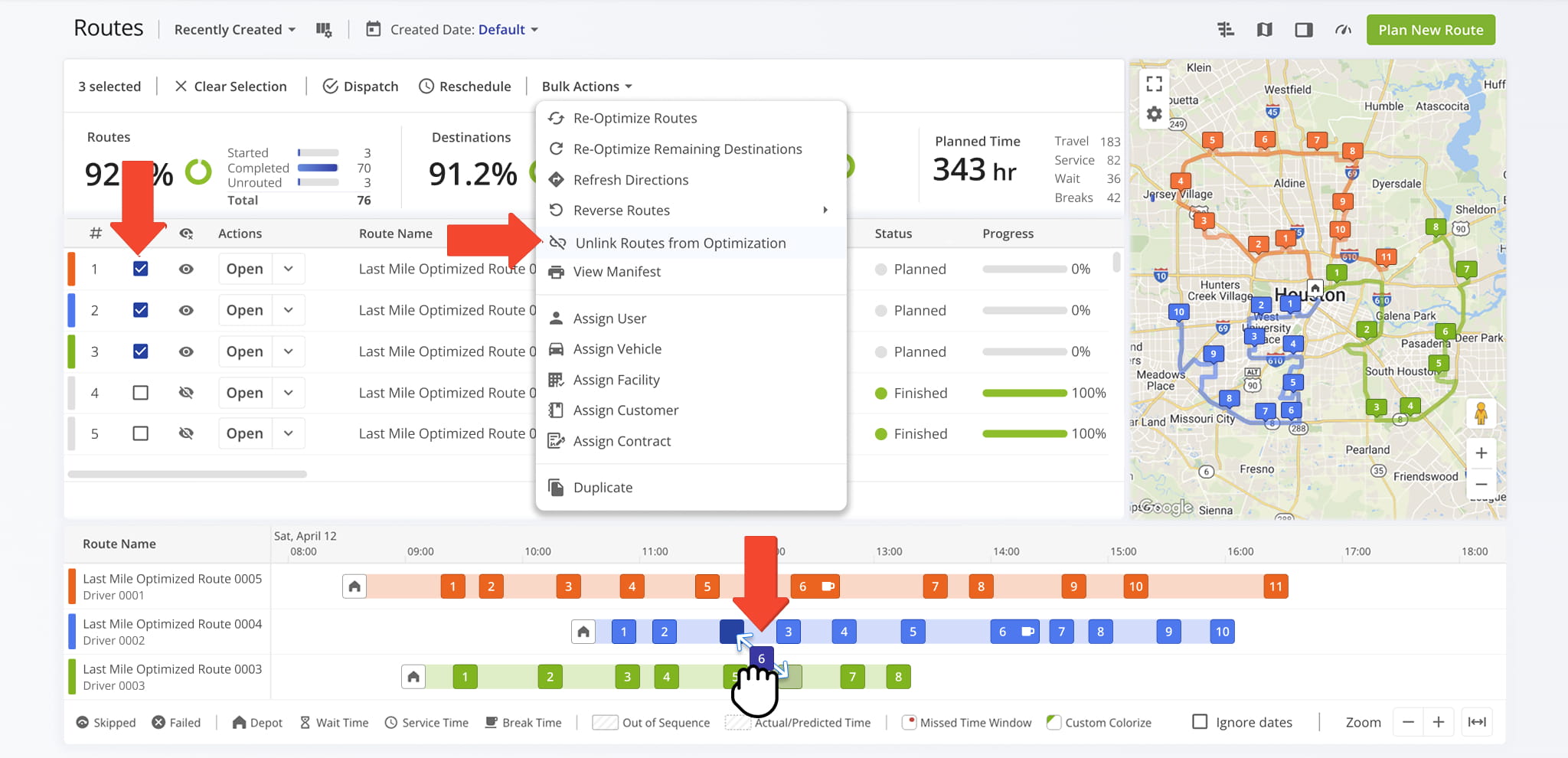Toggle the map view icon in header
The height and width of the screenshot is (758, 1568).
tap(1265, 30)
